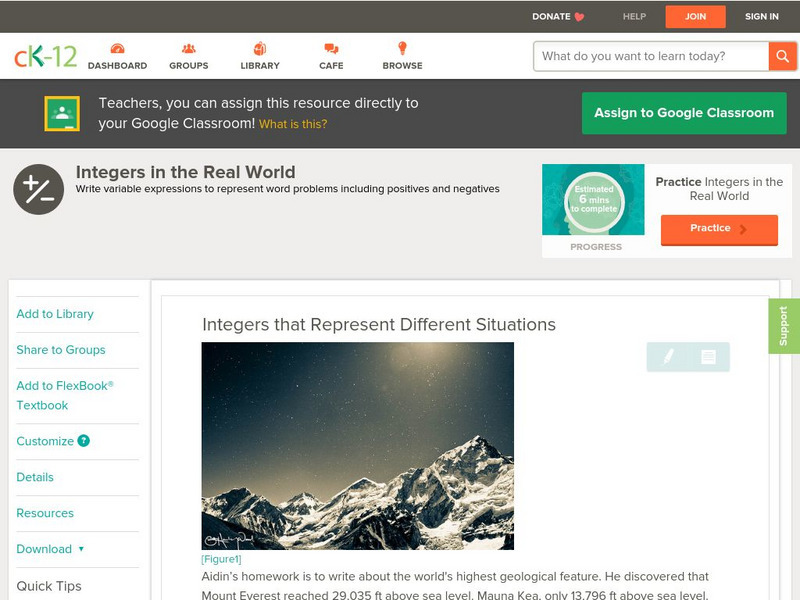Click the Quick Tips heading
The height and width of the screenshot is (600, 800).
pos(49,586)
